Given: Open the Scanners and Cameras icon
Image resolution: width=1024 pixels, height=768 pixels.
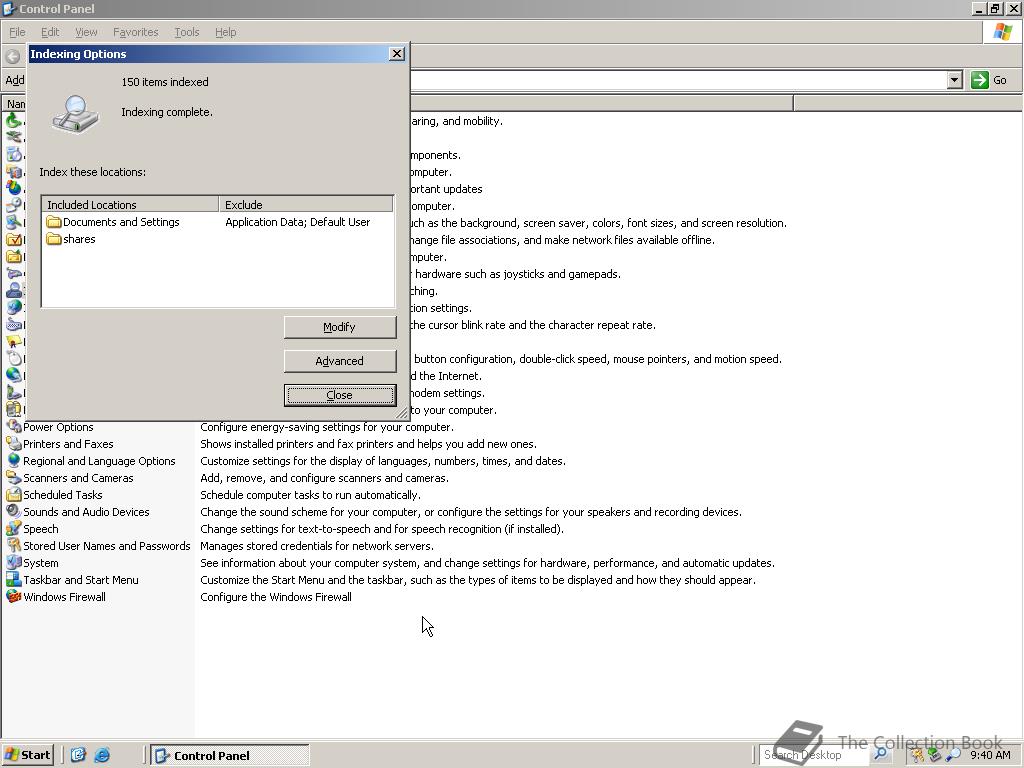Looking at the screenshot, I should (14, 478).
